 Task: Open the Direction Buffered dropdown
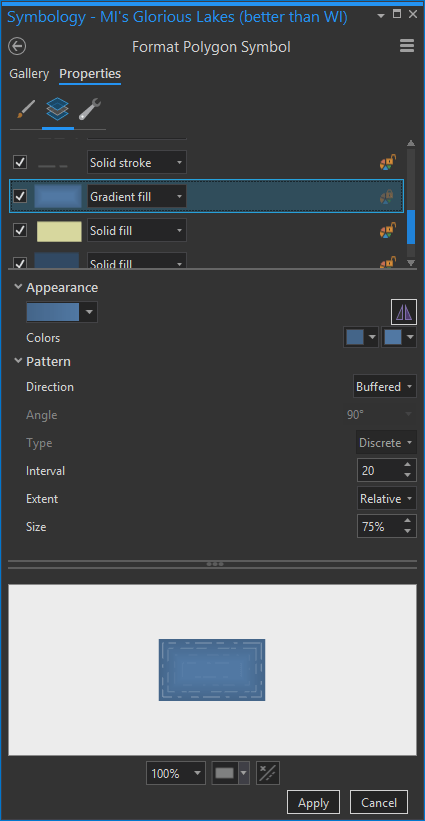(x=385, y=387)
